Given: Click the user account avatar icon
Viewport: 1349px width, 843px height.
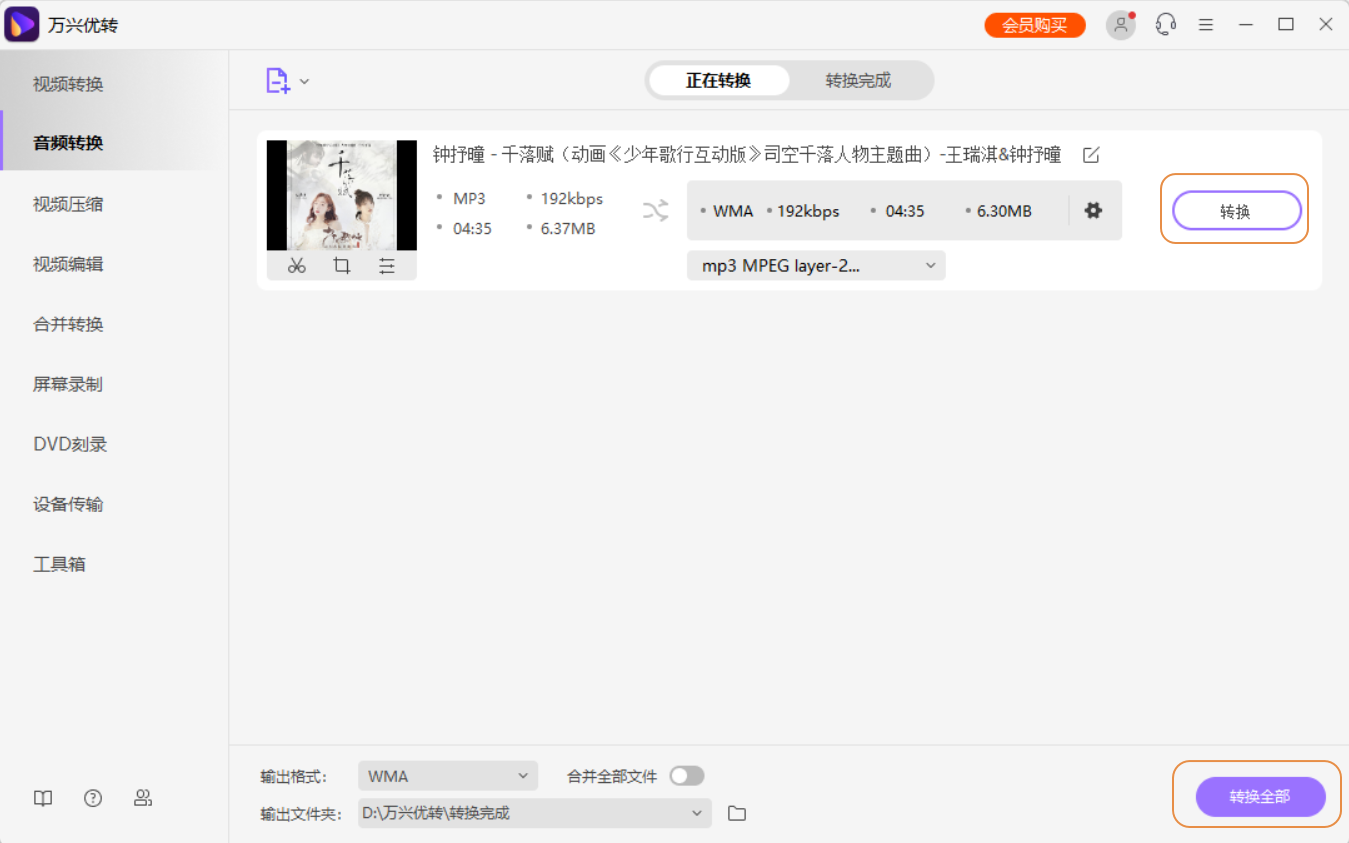Looking at the screenshot, I should 1120,25.
